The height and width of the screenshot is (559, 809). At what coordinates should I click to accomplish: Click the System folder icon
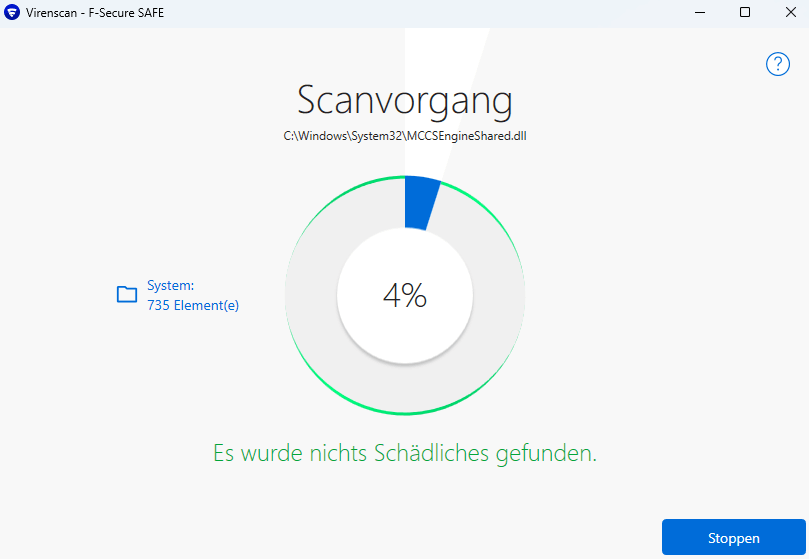[x=127, y=294]
